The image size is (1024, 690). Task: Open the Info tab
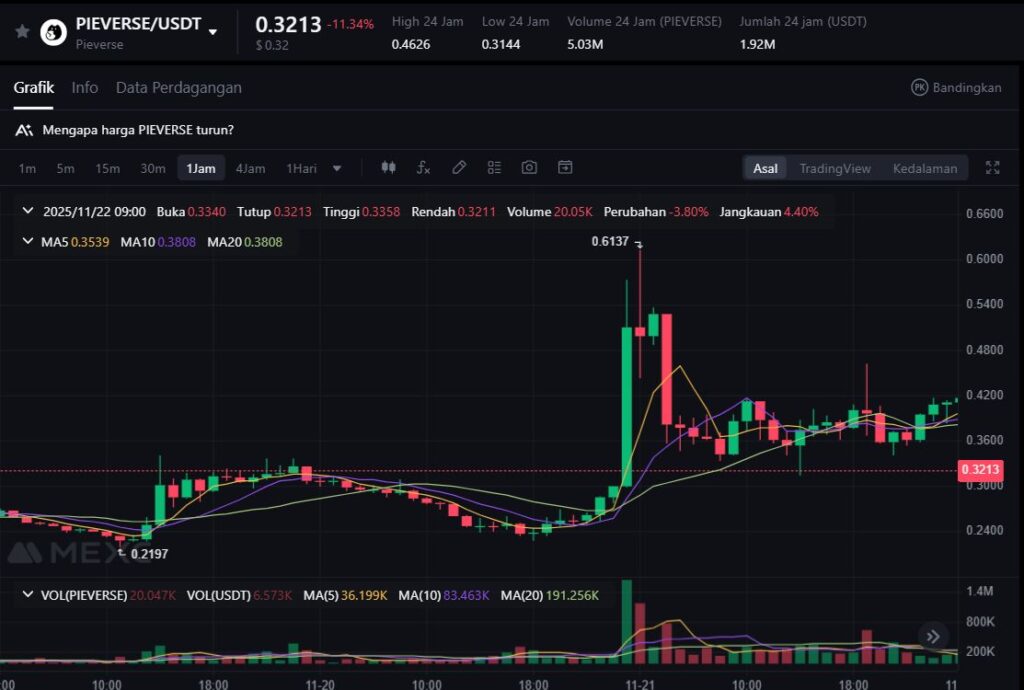coord(85,88)
